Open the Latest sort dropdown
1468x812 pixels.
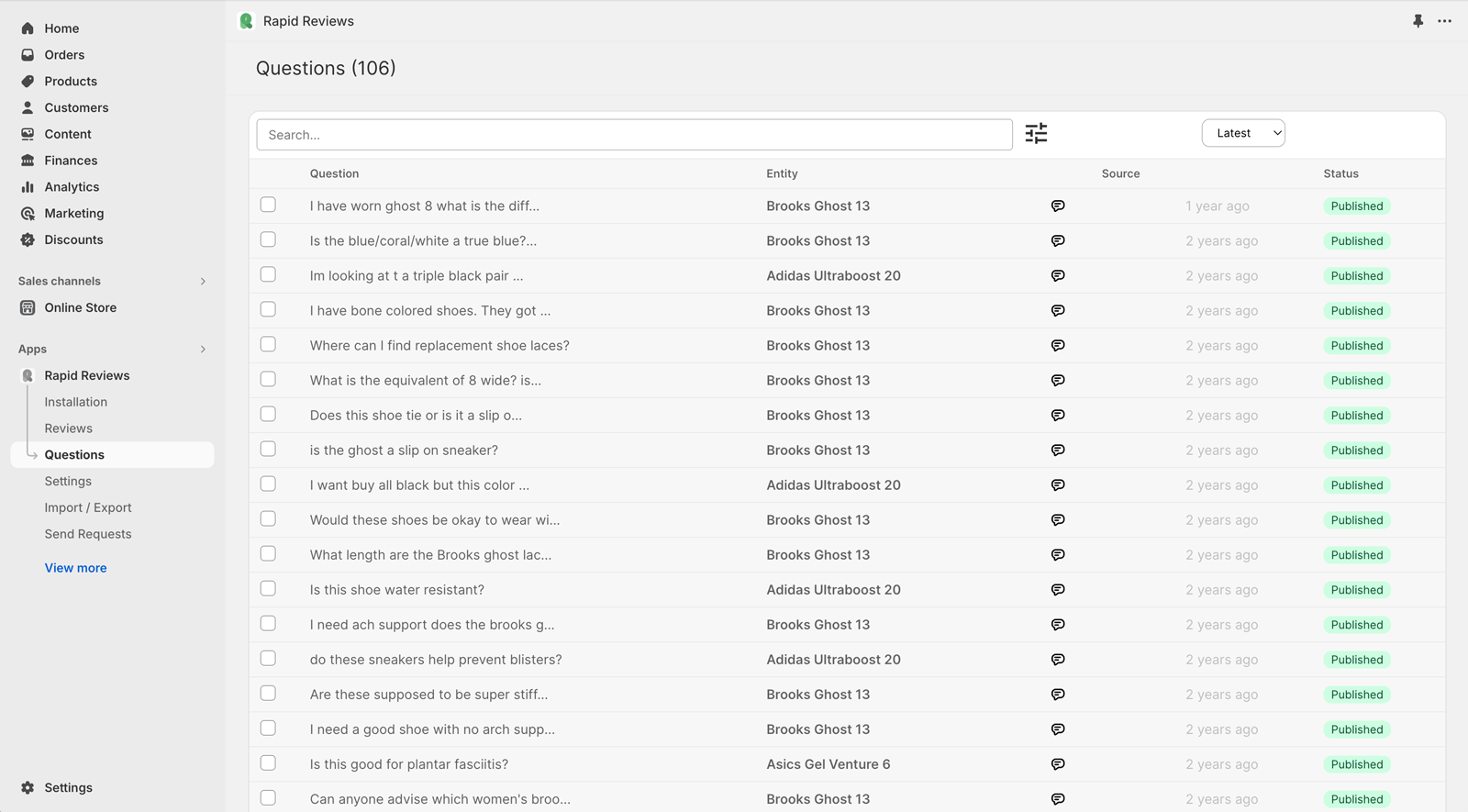tap(1243, 133)
